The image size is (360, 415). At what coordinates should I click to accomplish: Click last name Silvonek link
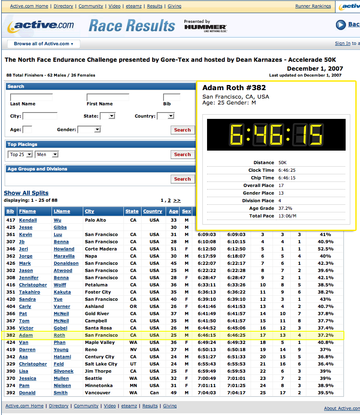coord(64,371)
